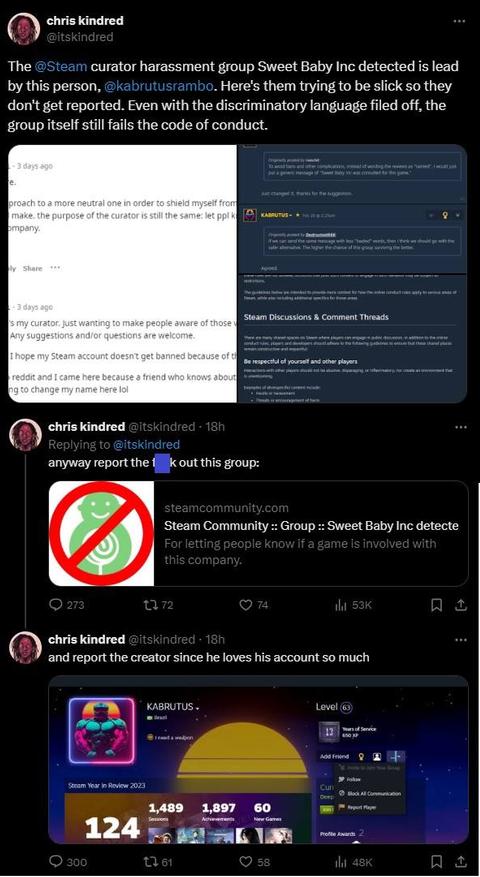Open the Replying to @itskindred link
This screenshot has height=877, width=480.
(146, 445)
